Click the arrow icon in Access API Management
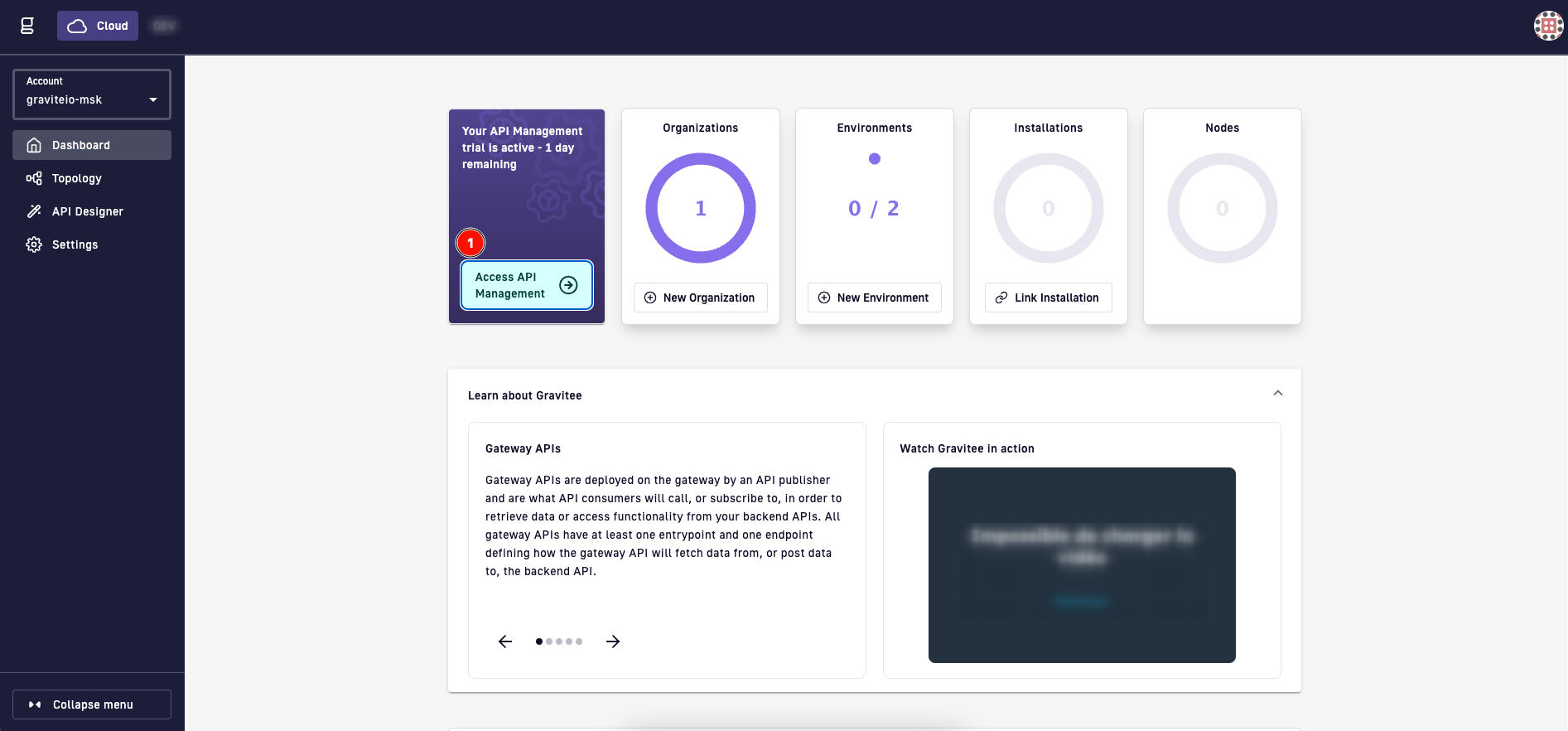 coord(568,285)
